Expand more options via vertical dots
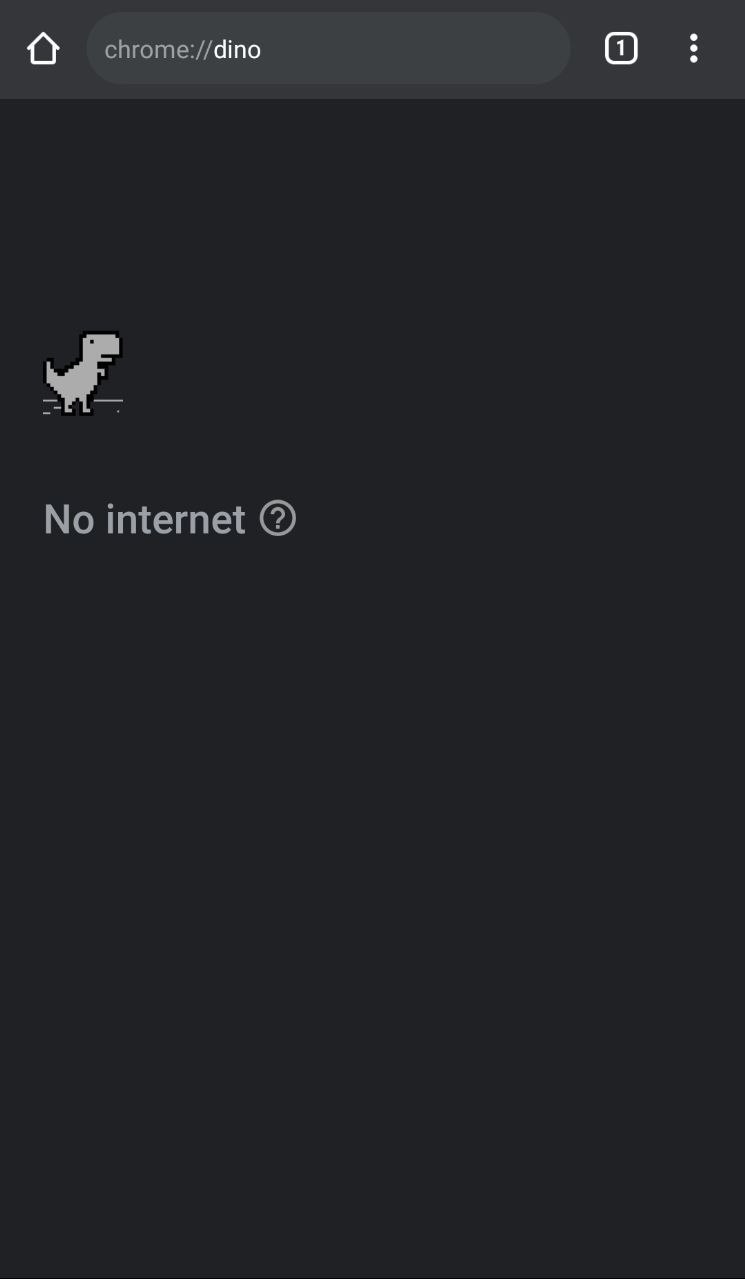 693,48
